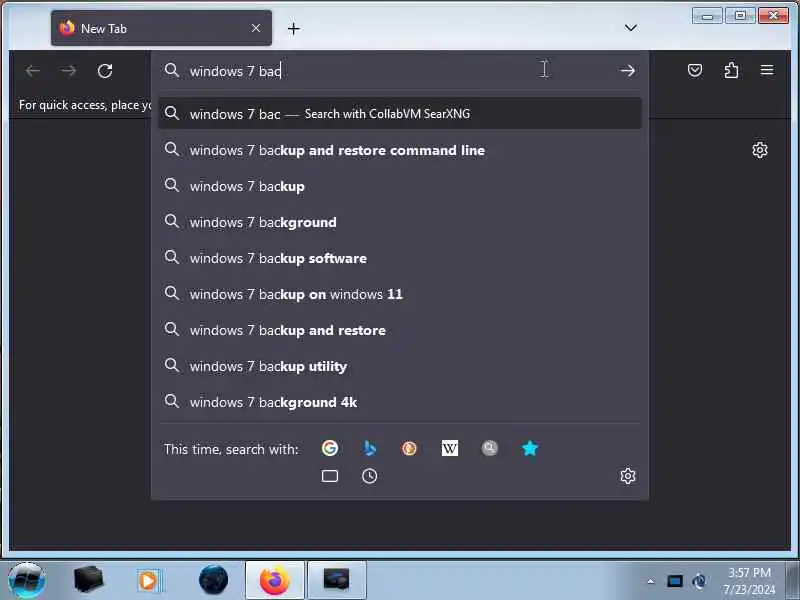Close the New Tab tab

click(x=256, y=28)
